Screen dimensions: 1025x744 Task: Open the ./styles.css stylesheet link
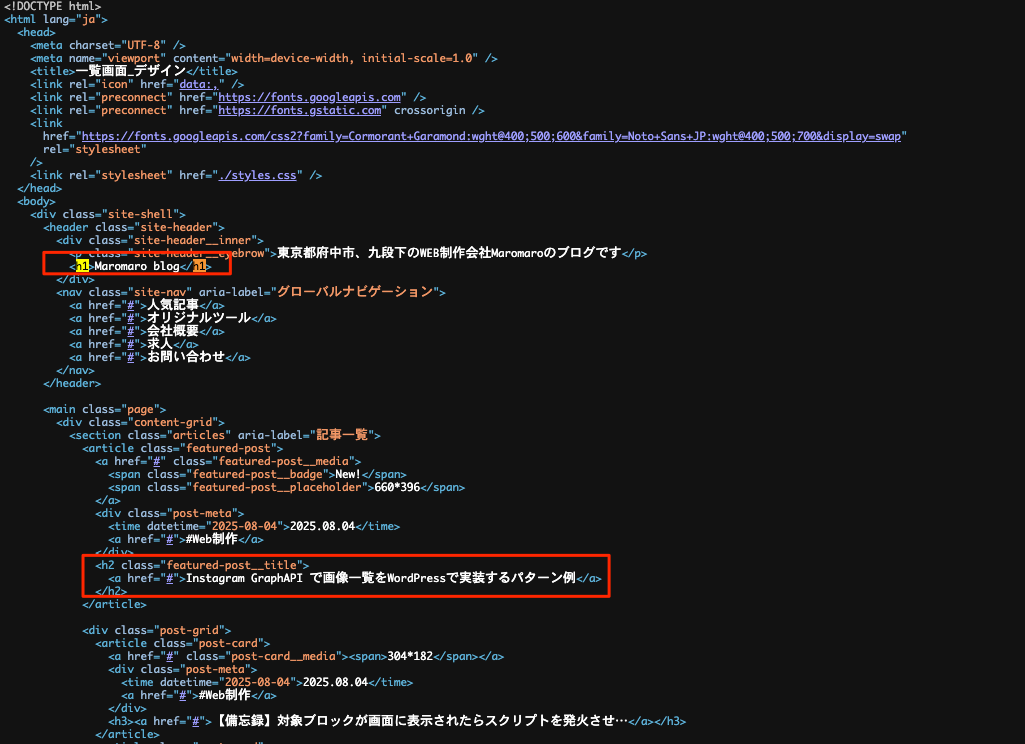tap(259, 175)
